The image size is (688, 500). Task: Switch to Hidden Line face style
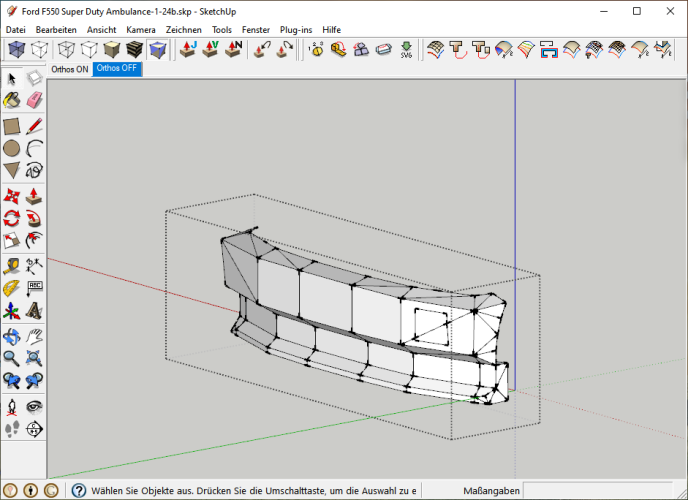89,50
